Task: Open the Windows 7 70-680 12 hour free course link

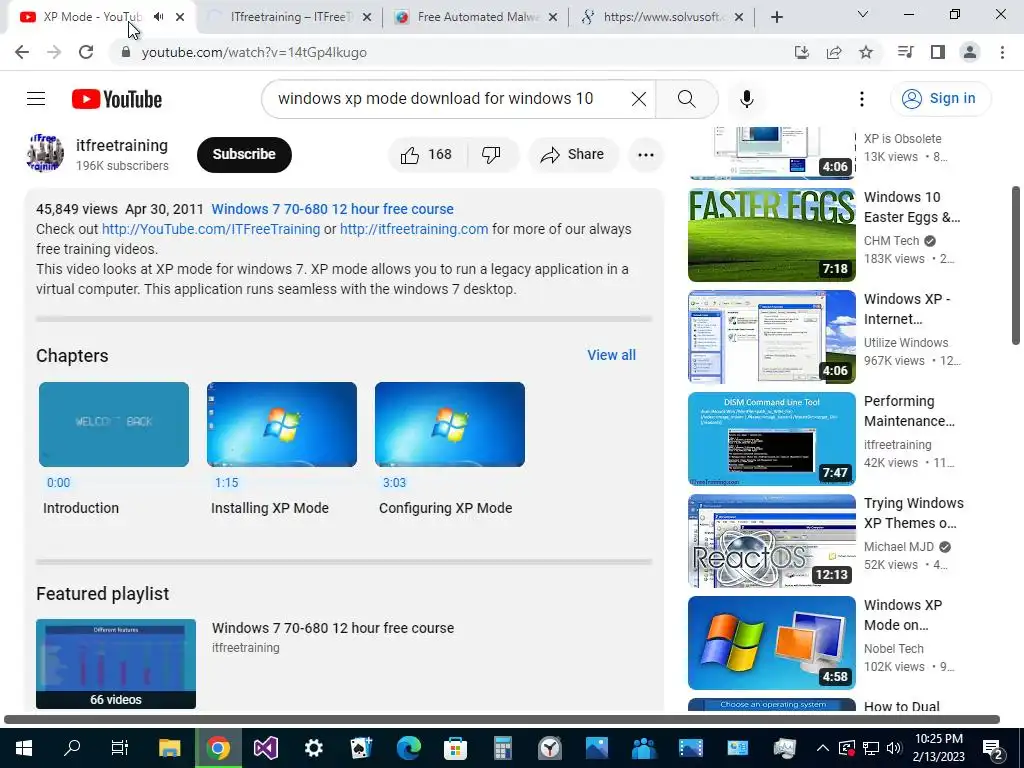Action: click(x=332, y=209)
